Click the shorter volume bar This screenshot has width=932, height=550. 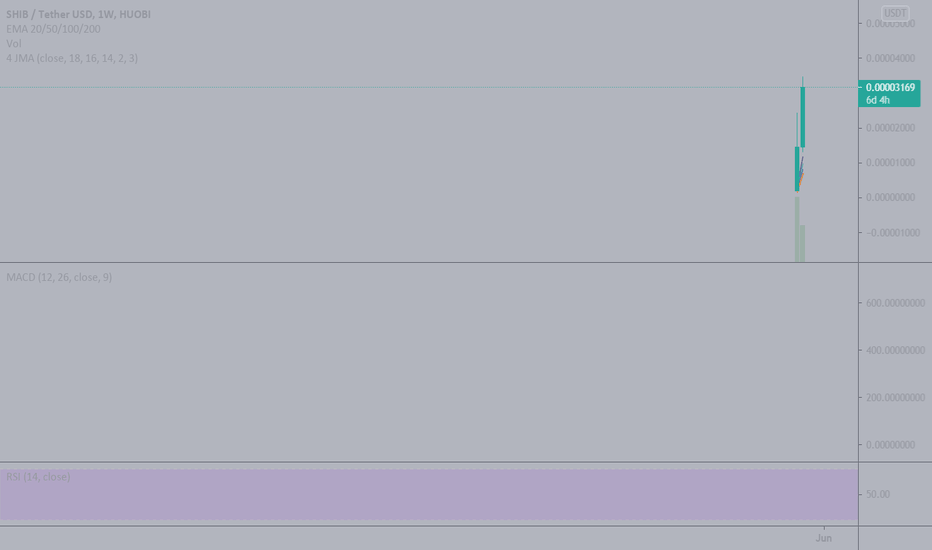point(802,243)
